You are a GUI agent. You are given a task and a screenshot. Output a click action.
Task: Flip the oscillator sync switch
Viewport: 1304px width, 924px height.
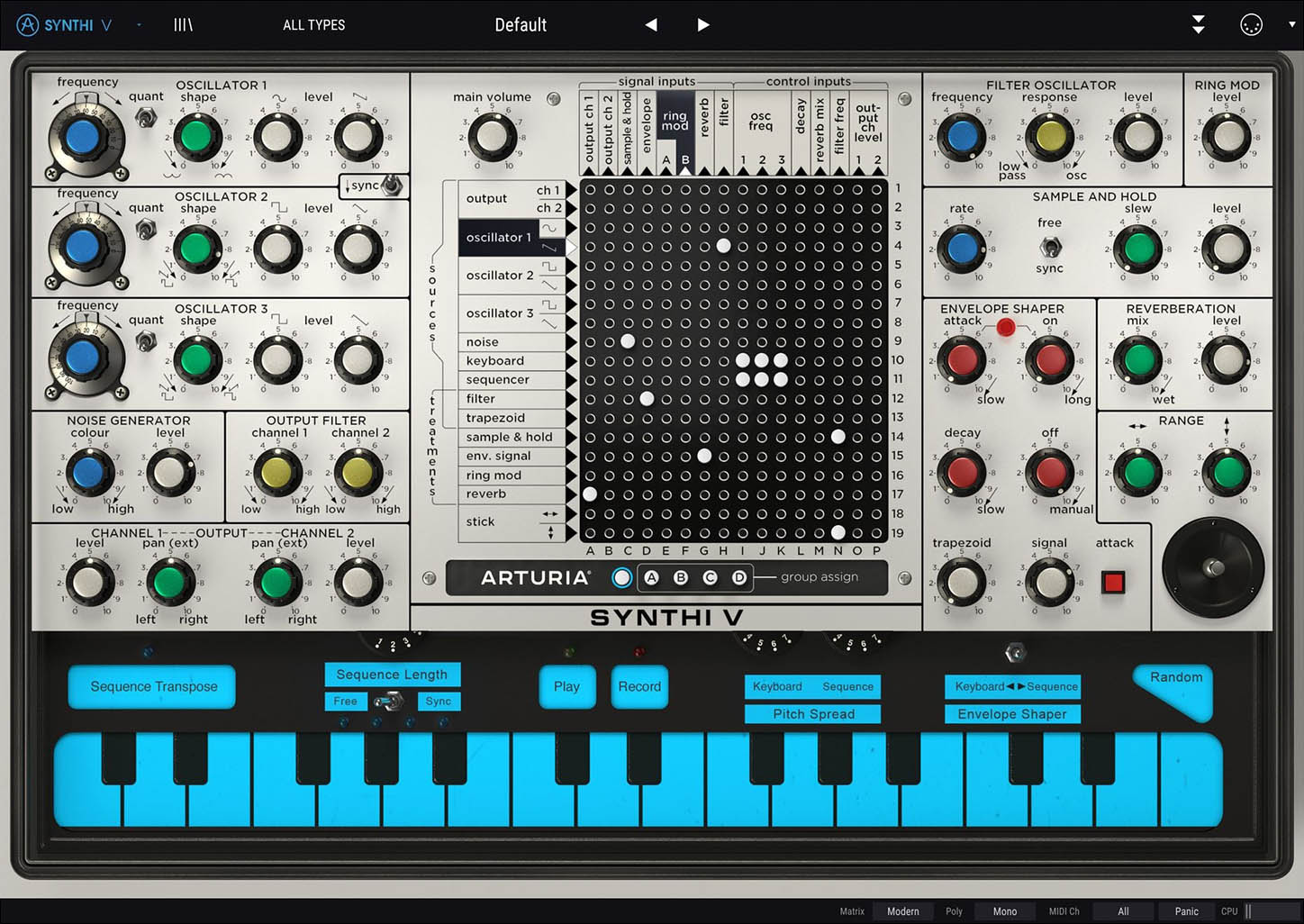391,186
